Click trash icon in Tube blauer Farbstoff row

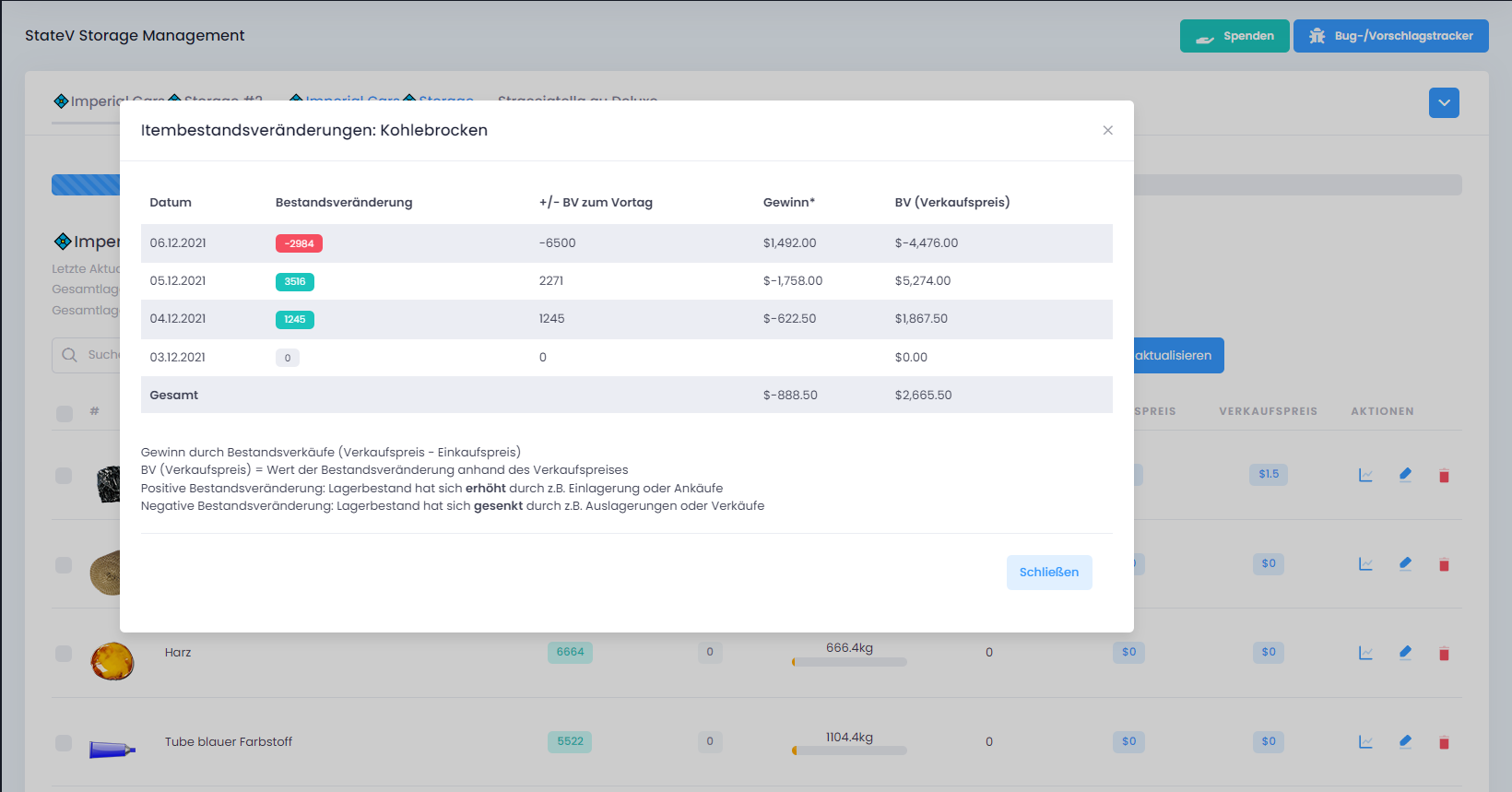click(1444, 742)
